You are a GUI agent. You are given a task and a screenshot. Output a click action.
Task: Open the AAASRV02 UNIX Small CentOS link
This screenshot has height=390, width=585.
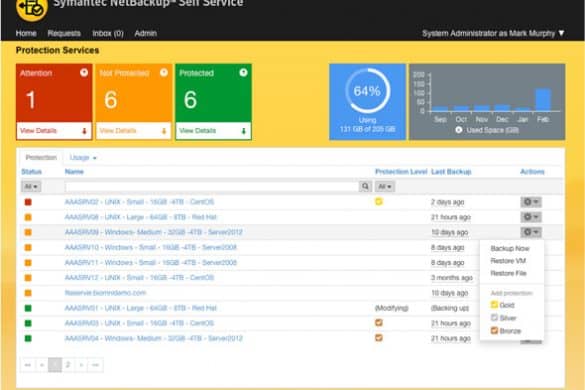(x=140, y=202)
